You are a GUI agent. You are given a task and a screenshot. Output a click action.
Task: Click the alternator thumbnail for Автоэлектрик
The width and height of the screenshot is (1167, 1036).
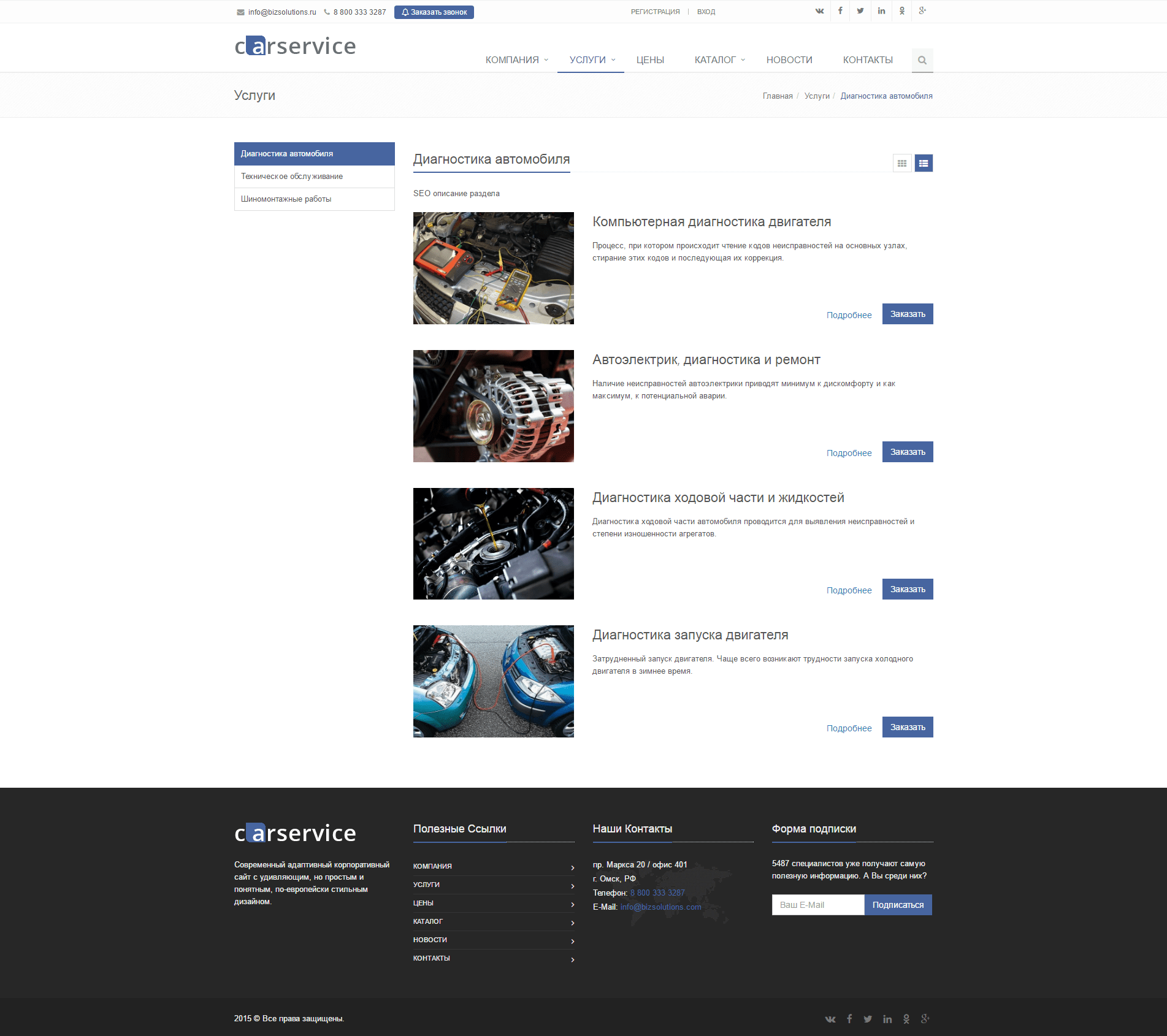pyautogui.click(x=493, y=406)
